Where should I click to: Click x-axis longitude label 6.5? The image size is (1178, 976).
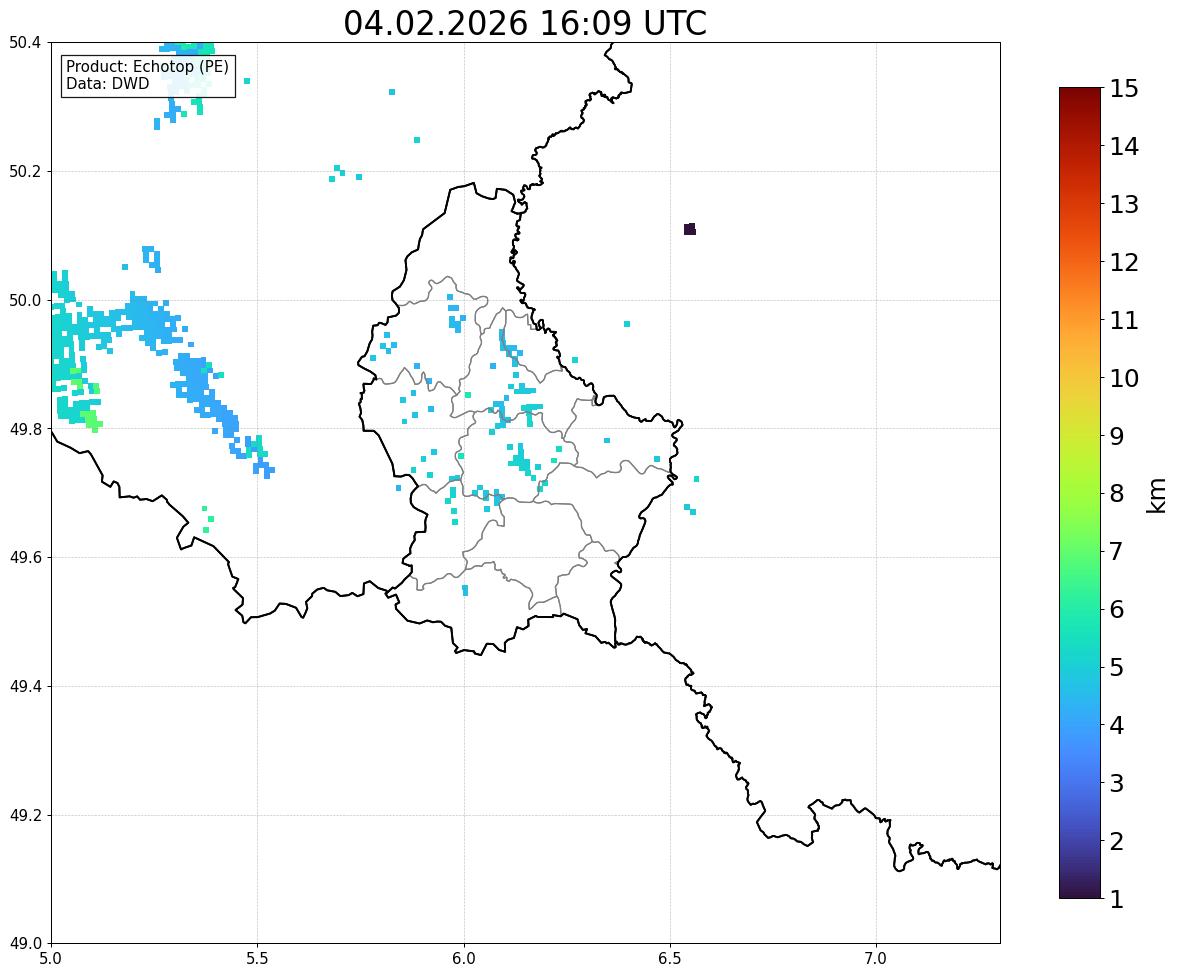[x=670, y=959]
